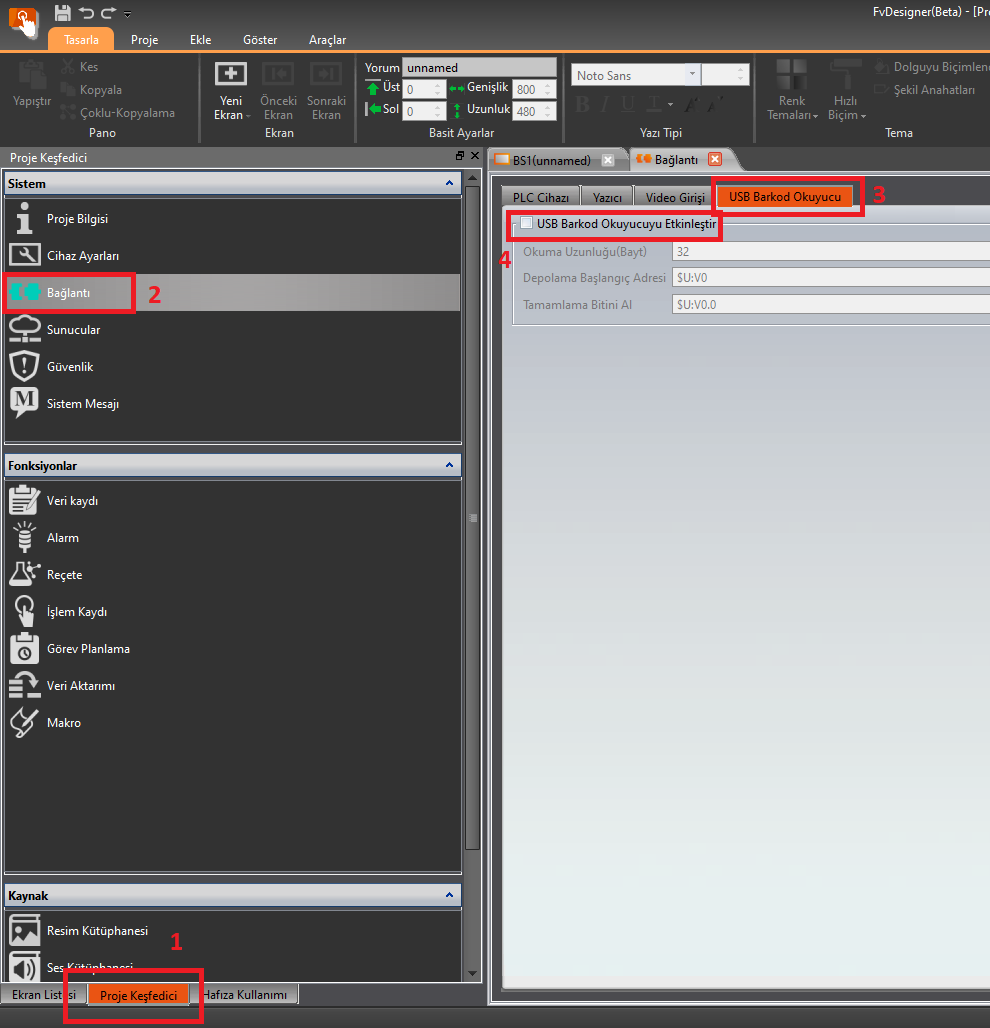Close the Bağlantı document tab

coord(714,160)
